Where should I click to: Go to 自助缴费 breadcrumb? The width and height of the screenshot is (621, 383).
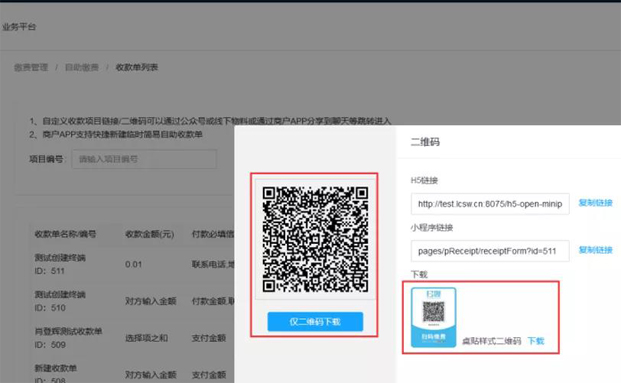coord(82,67)
